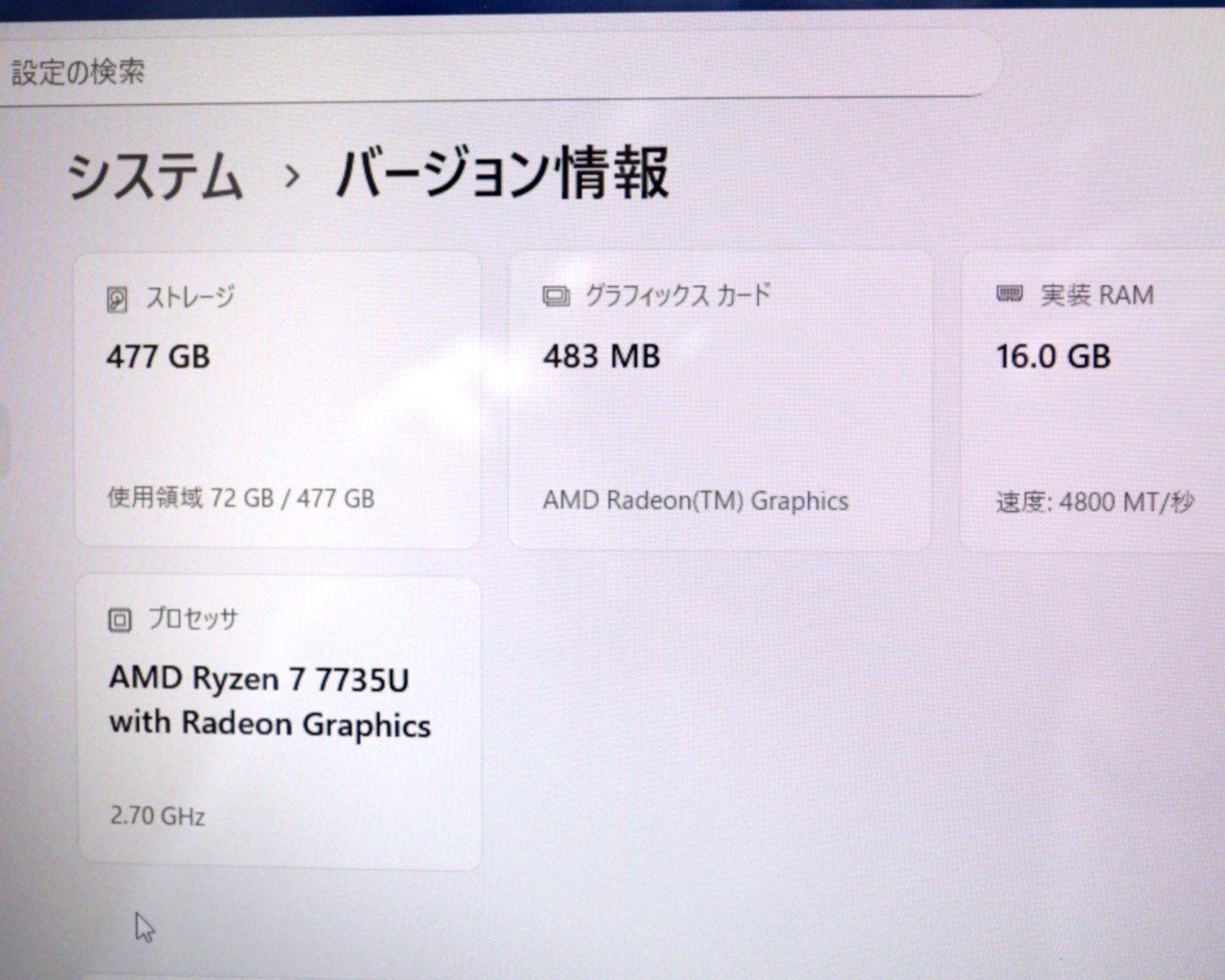Click the 使用領域 72 GB / 477 GB text
Screen dimensions: 1225x980
coord(240,498)
